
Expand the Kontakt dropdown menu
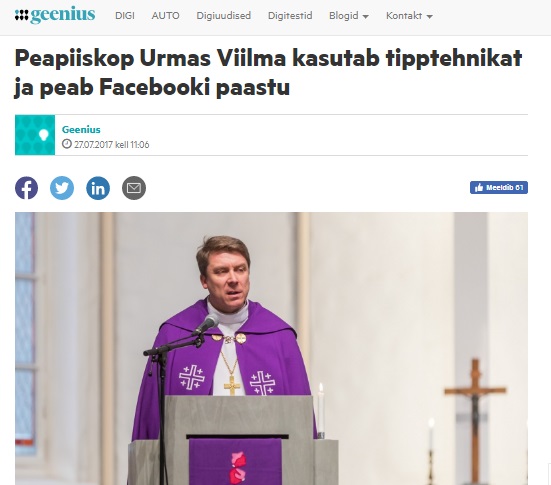(x=409, y=16)
